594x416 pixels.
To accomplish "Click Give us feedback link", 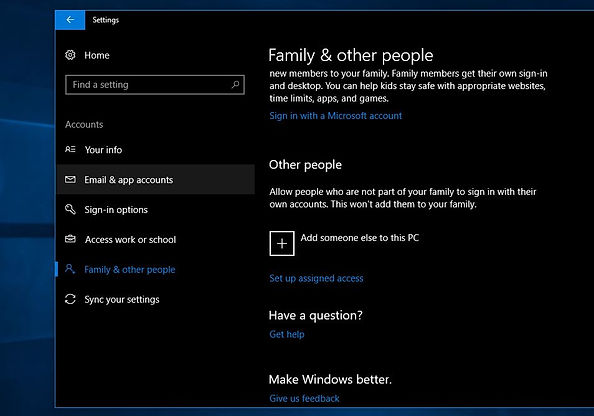I will [304, 398].
